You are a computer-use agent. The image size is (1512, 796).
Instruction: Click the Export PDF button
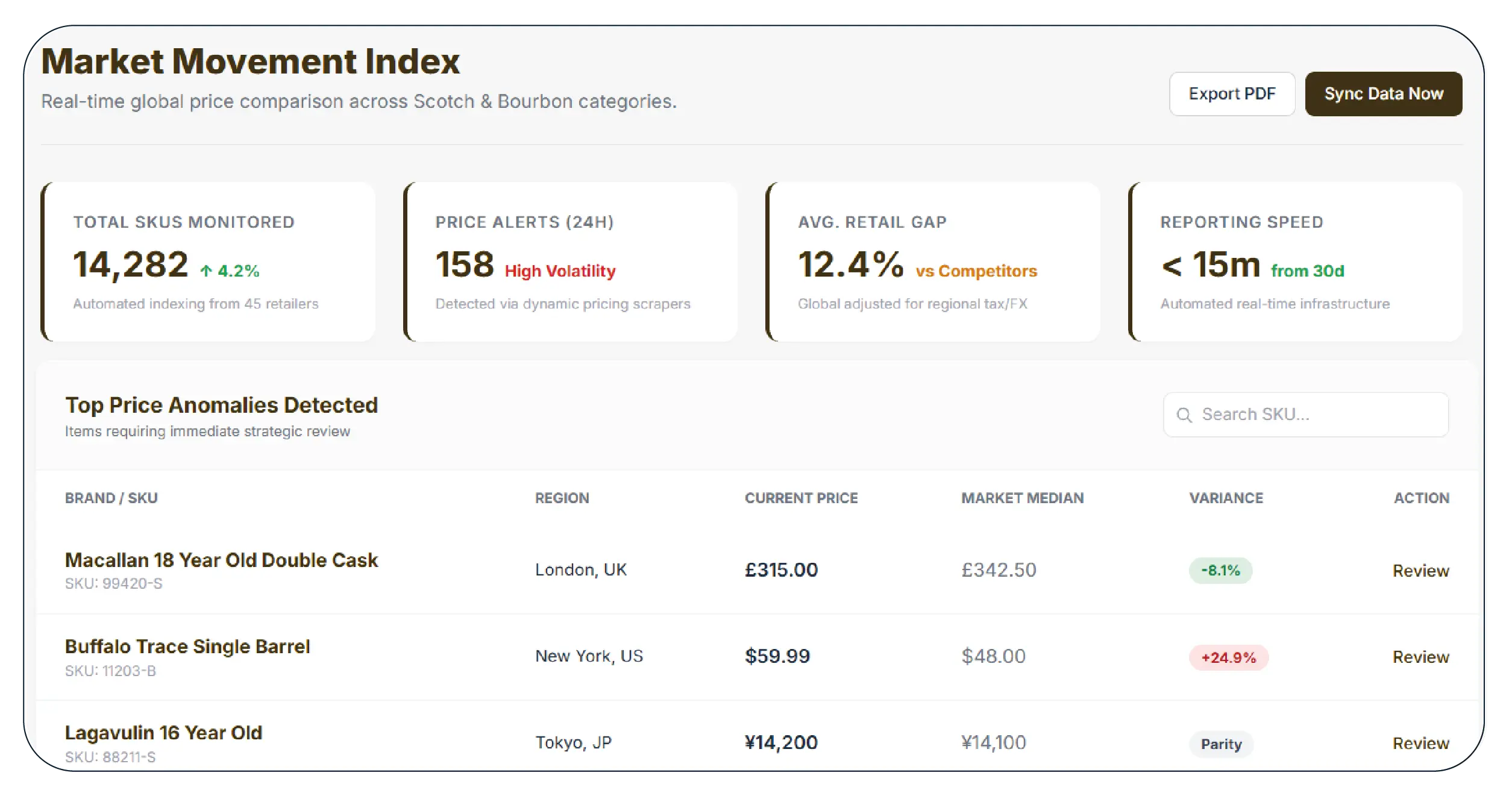1232,94
